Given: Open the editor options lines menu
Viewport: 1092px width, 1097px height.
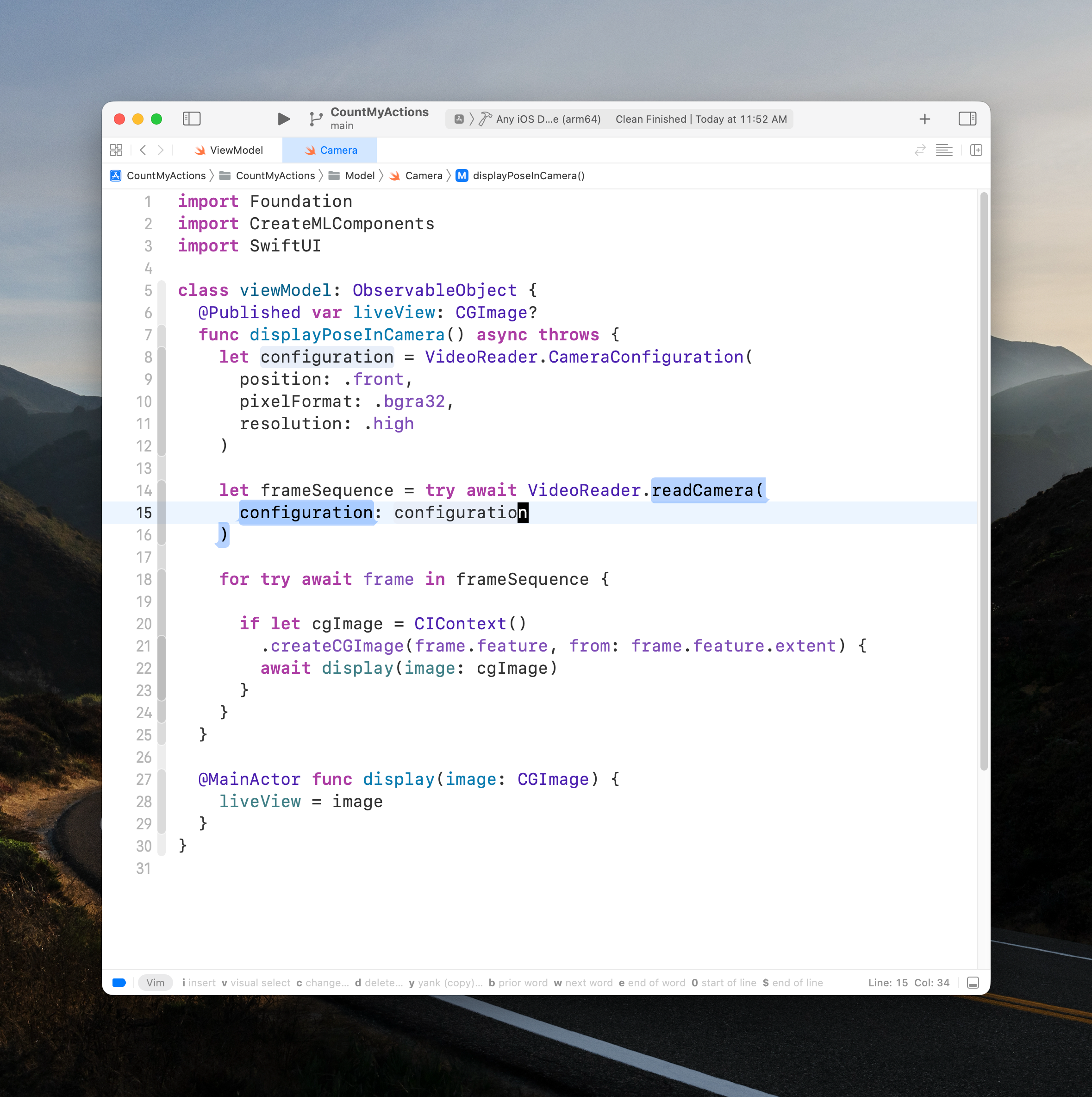Looking at the screenshot, I should pyautogui.click(x=943, y=150).
